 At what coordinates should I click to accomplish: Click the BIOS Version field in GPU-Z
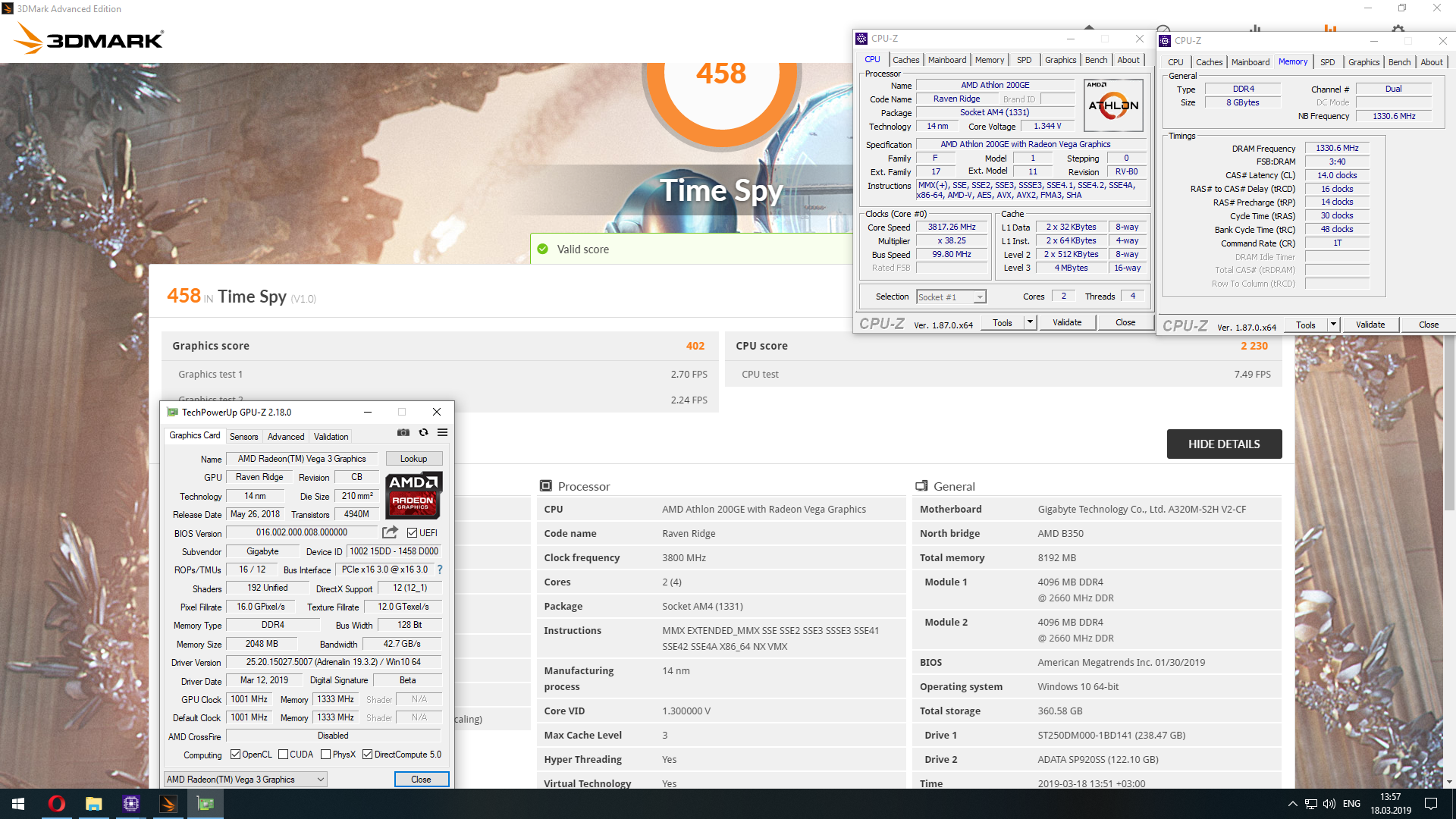(x=302, y=532)
